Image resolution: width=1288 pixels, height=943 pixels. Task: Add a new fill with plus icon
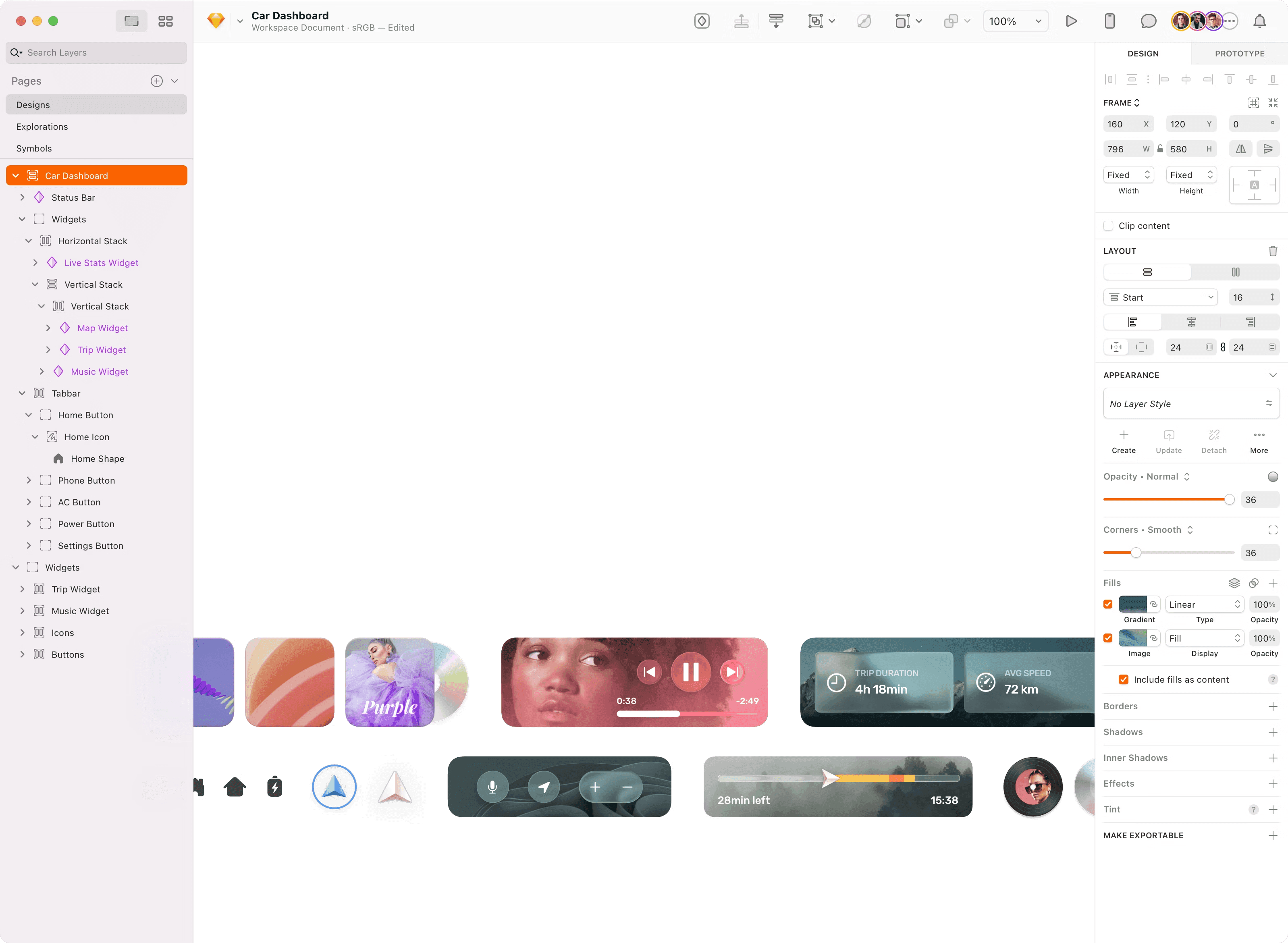coord(1273,583)
